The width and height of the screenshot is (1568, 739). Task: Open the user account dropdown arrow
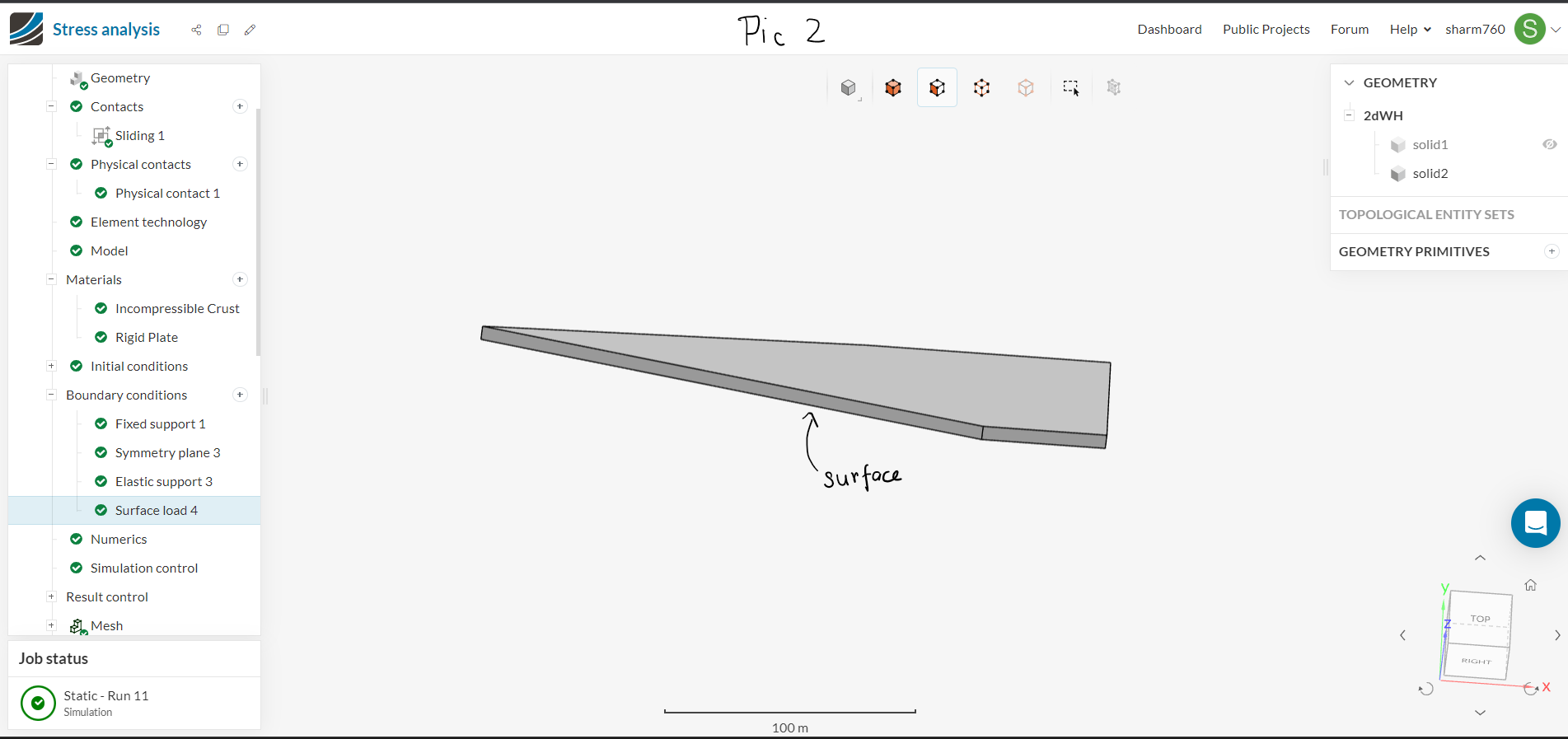(1556, 30)
